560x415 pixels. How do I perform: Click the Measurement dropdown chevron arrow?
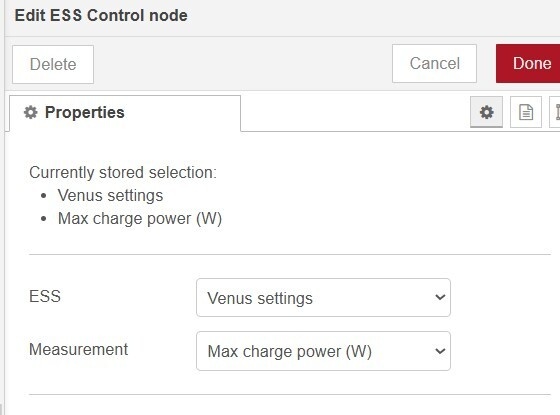pos(440,351)
